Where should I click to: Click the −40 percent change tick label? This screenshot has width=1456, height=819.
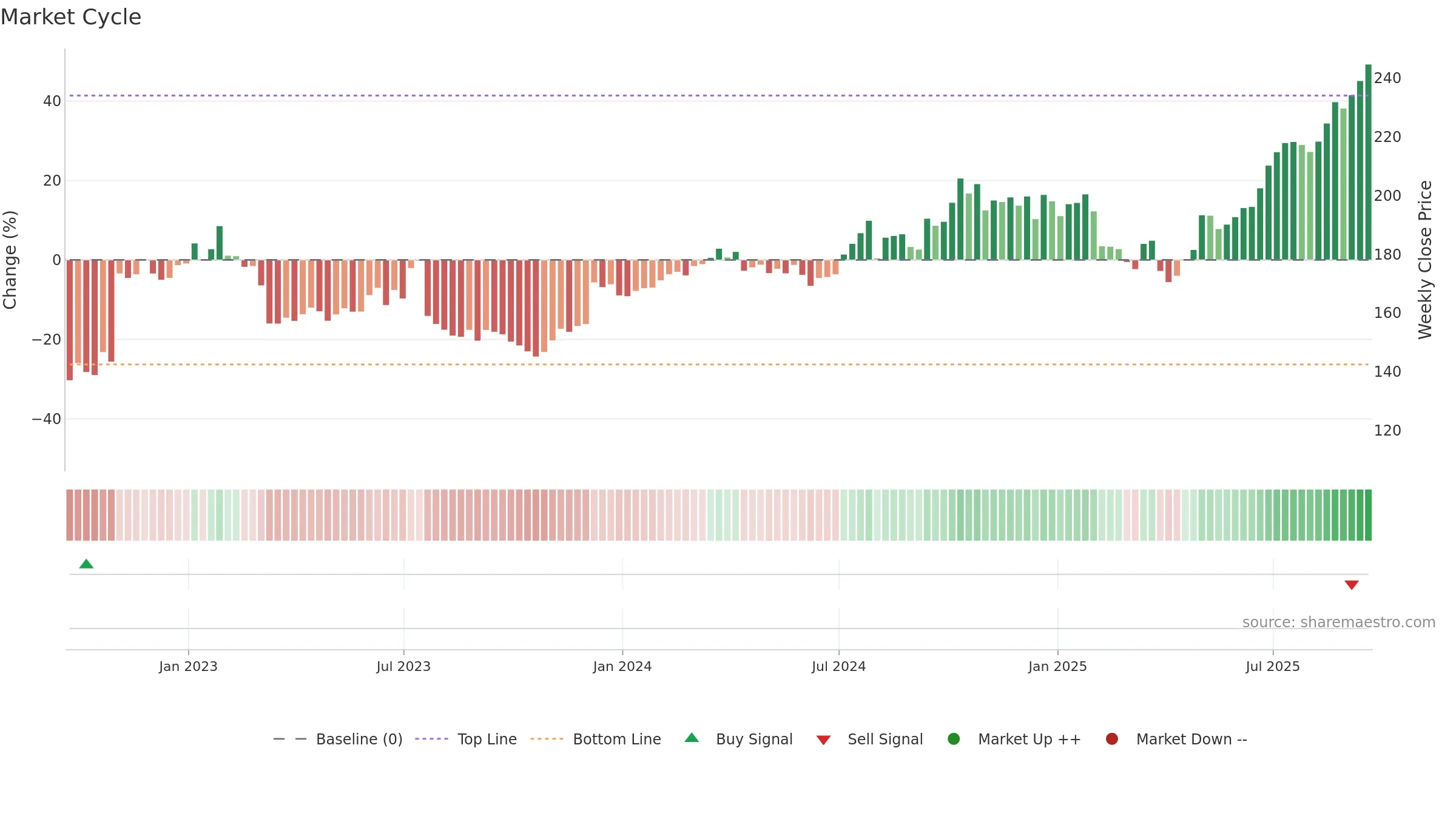(47, 419)
